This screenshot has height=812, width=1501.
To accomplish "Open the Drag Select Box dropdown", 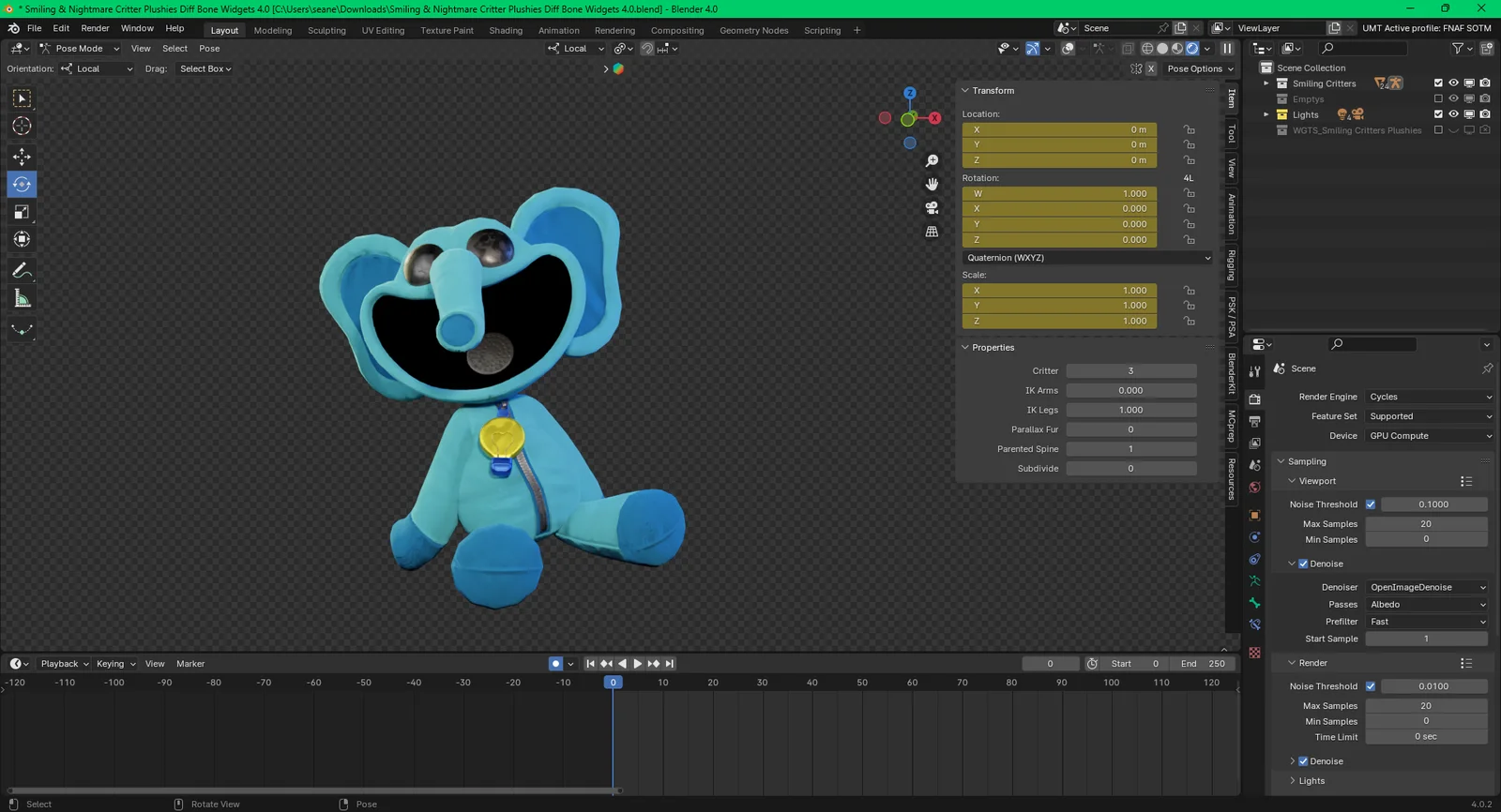I will pyautogui.click(x=205, y=68).
